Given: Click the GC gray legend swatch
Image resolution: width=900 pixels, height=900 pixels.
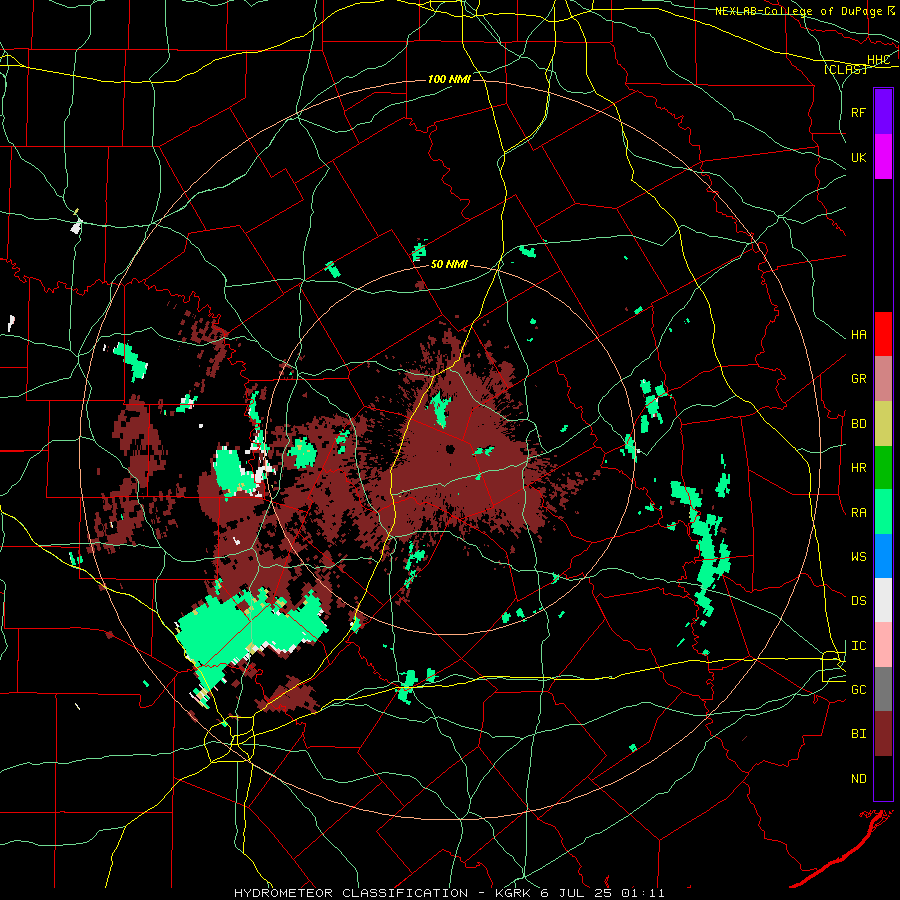Looking at the screenshot, I should (x=883, y=689).
